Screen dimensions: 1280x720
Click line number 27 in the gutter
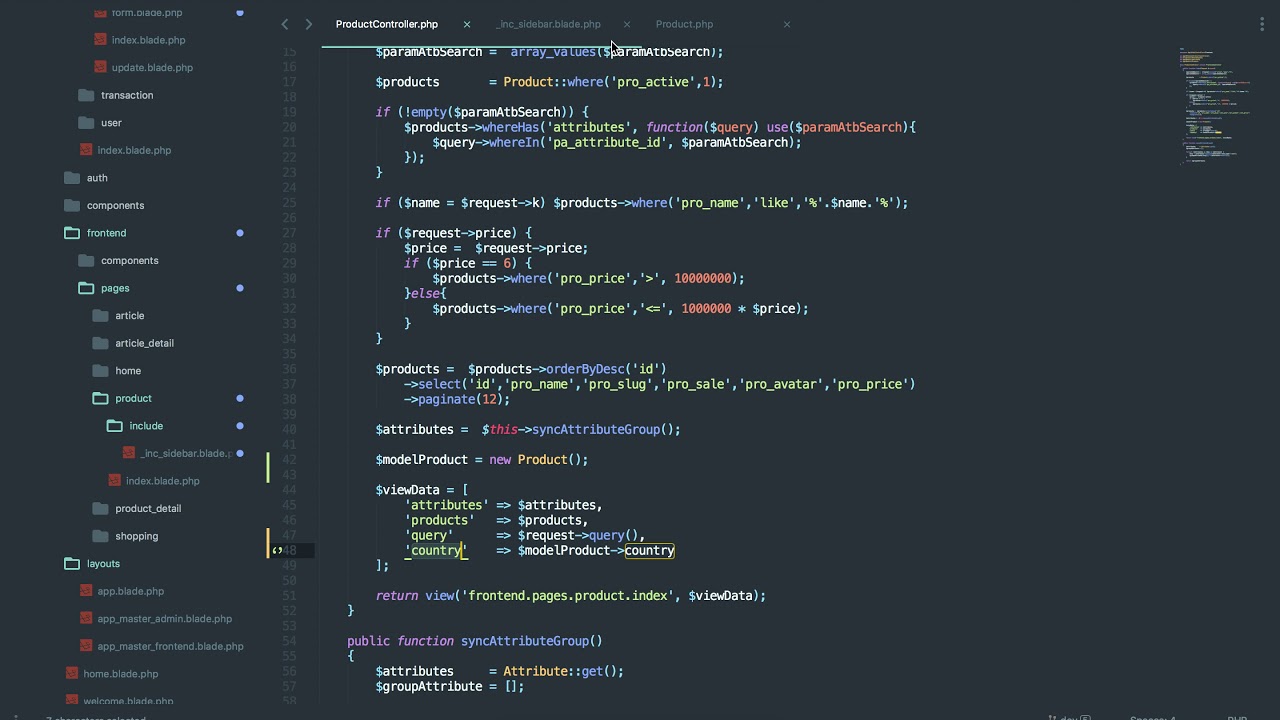pyautogui.click(x=289, y=233)
